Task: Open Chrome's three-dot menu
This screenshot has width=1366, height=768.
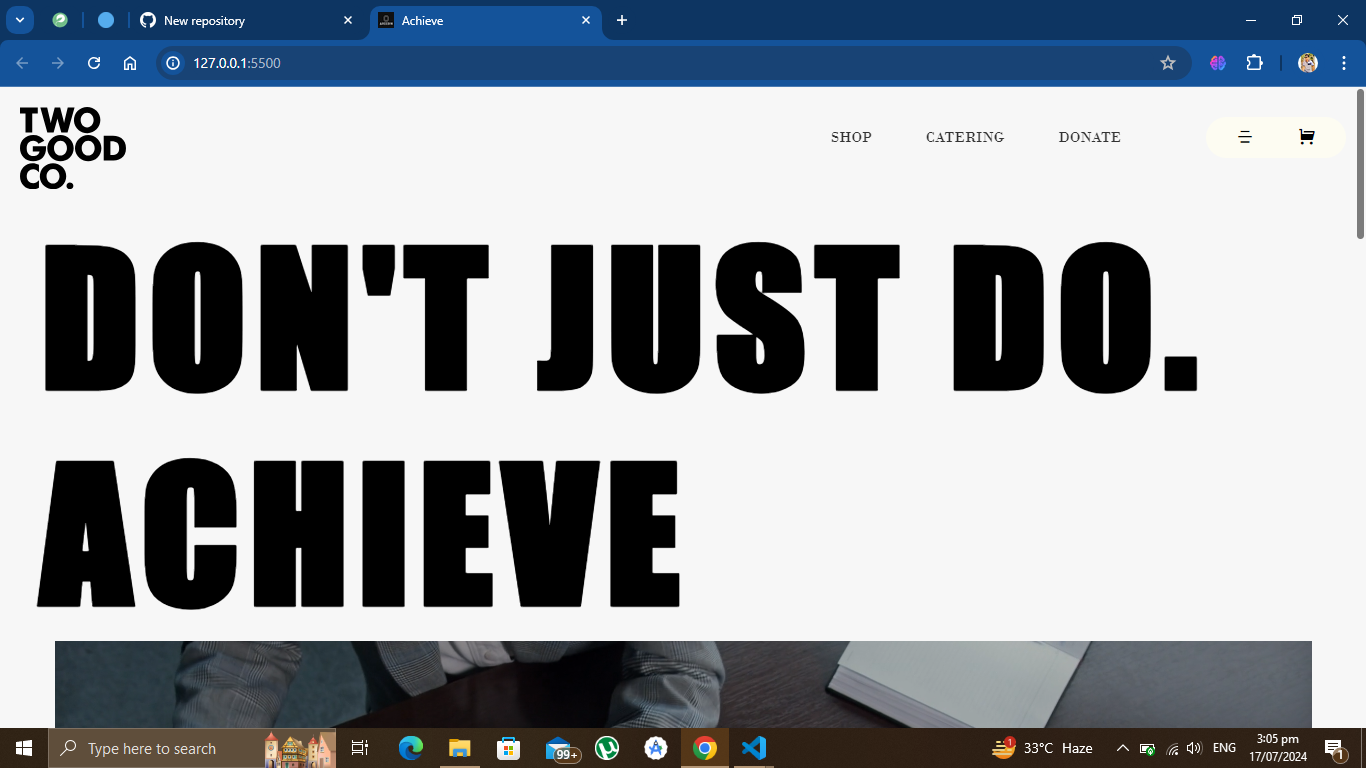Action: (x=1343, y=63)
